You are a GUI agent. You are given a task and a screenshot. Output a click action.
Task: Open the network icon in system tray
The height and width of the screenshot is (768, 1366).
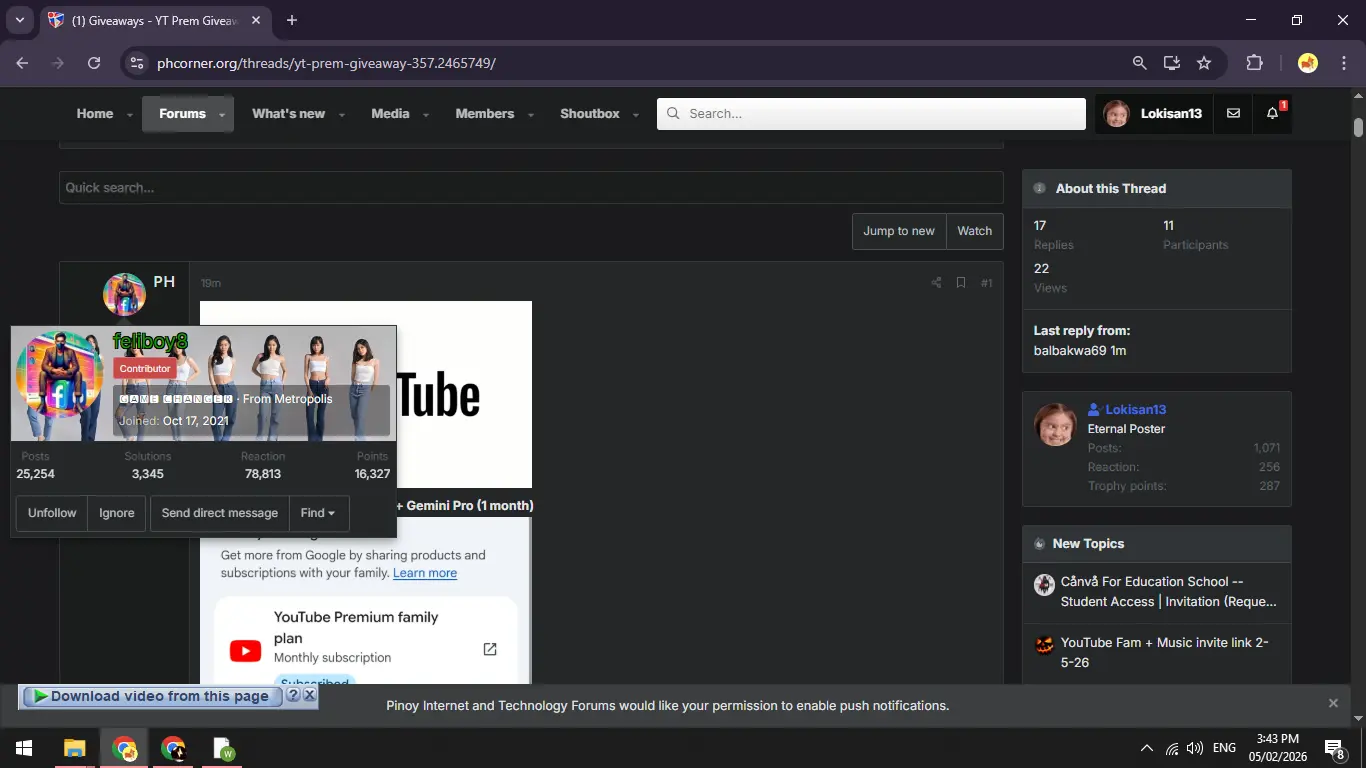(x=1172, y=748)
